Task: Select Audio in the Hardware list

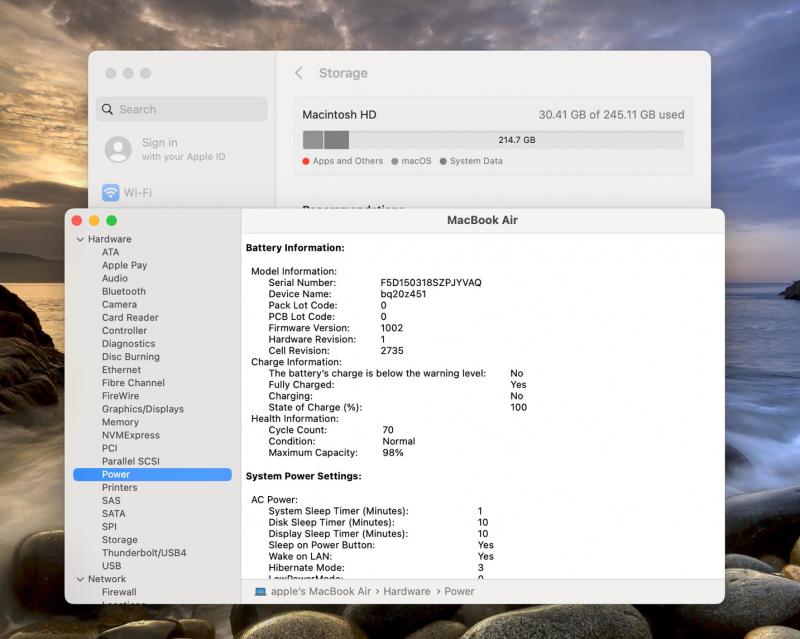Action: click(115, 278)
